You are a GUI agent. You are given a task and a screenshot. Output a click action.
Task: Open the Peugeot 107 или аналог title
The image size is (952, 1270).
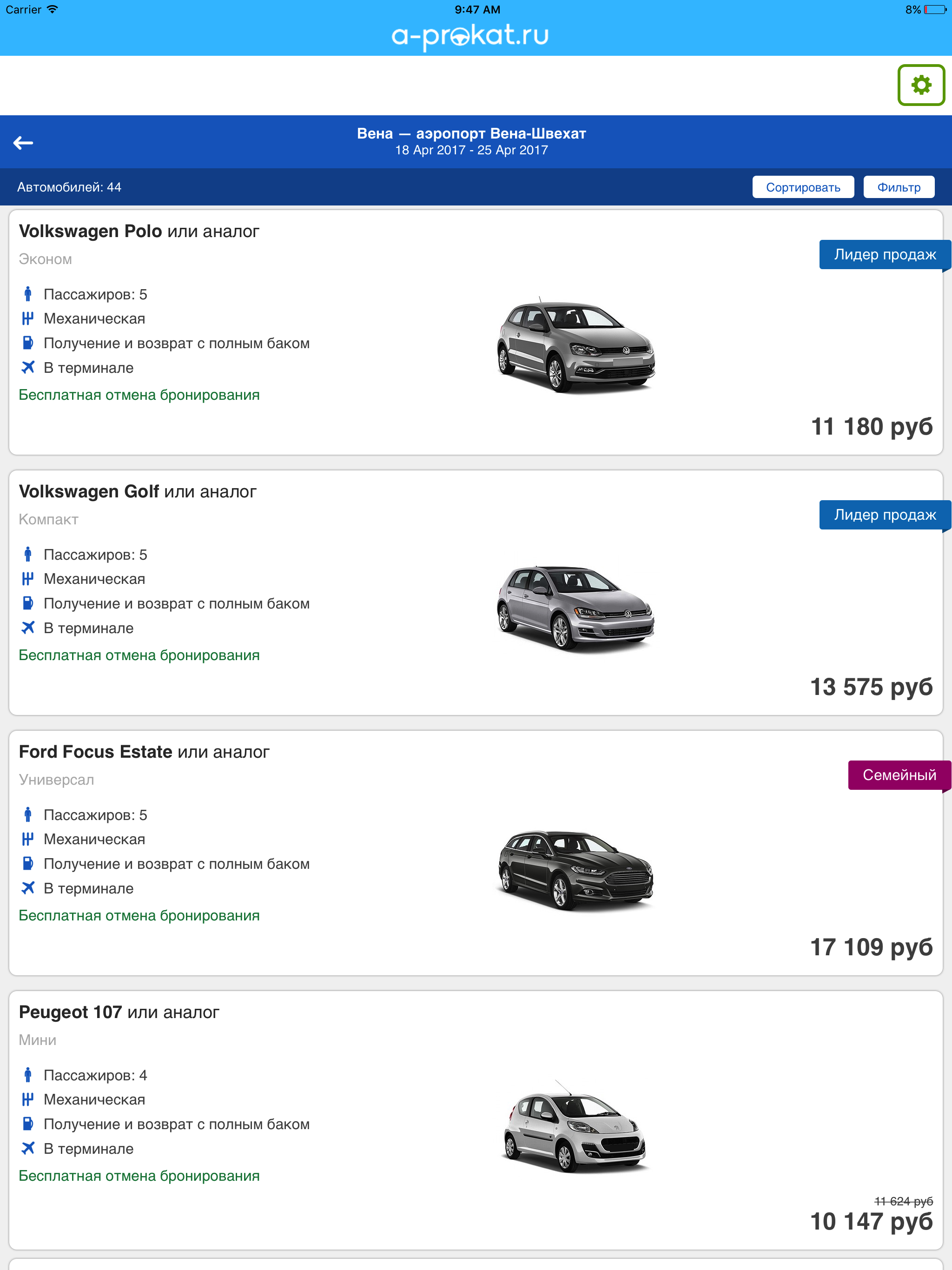point(119,1012)
